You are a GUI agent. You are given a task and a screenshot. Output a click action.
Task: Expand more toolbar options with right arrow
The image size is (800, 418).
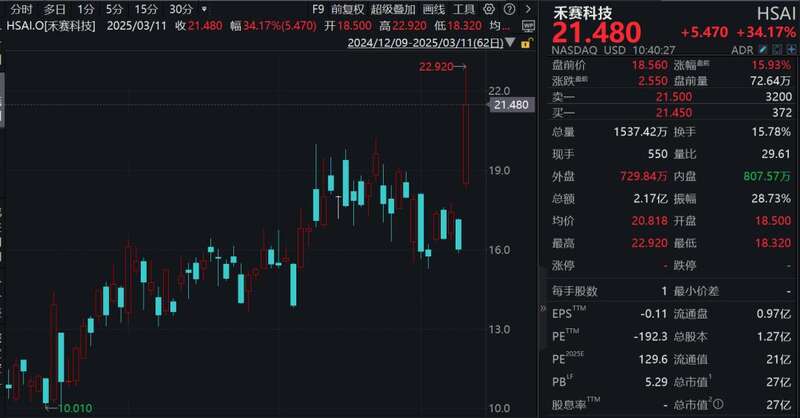point(528,9)
